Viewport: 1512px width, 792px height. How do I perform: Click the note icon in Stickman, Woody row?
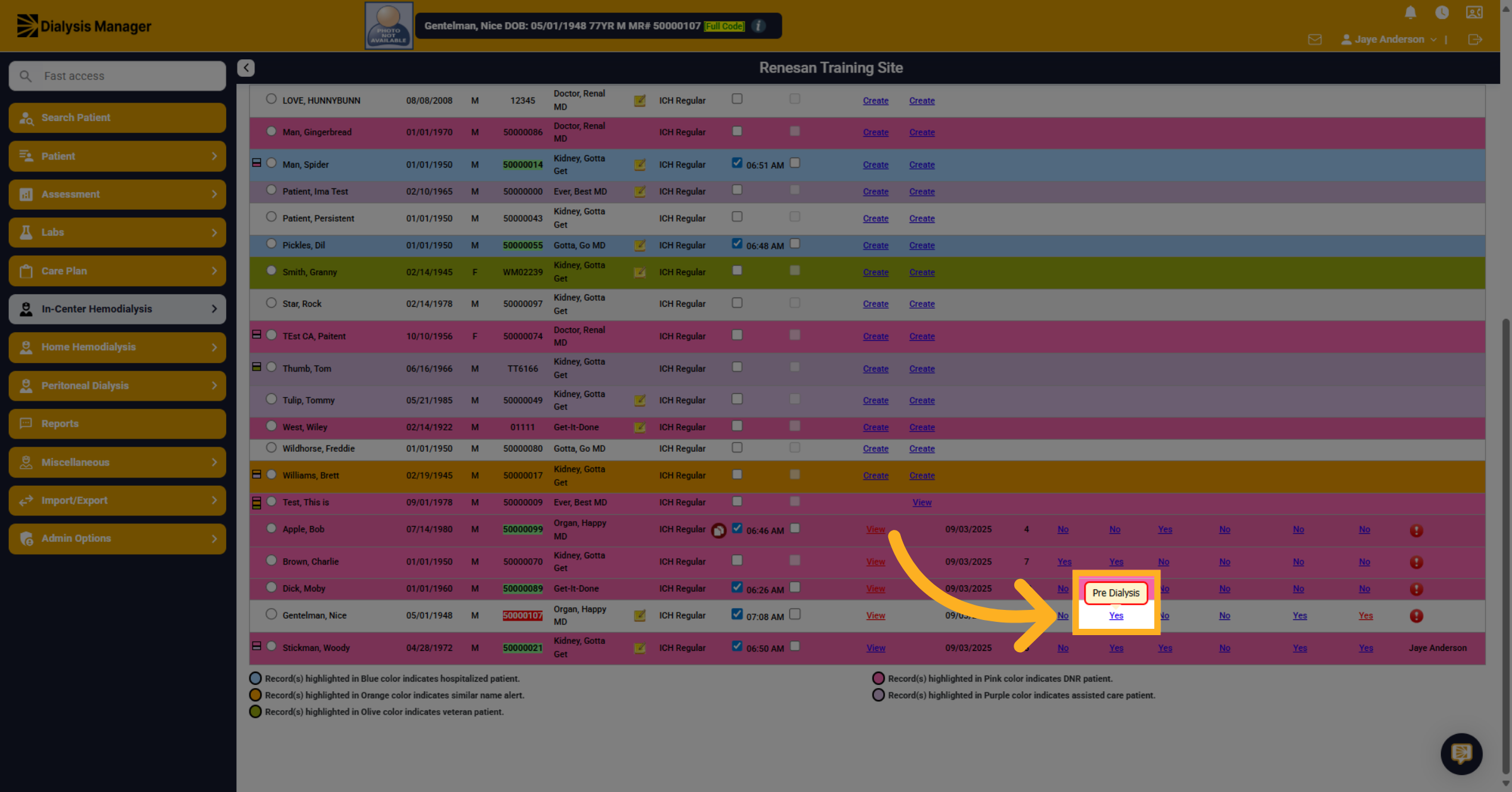[639, 648]
